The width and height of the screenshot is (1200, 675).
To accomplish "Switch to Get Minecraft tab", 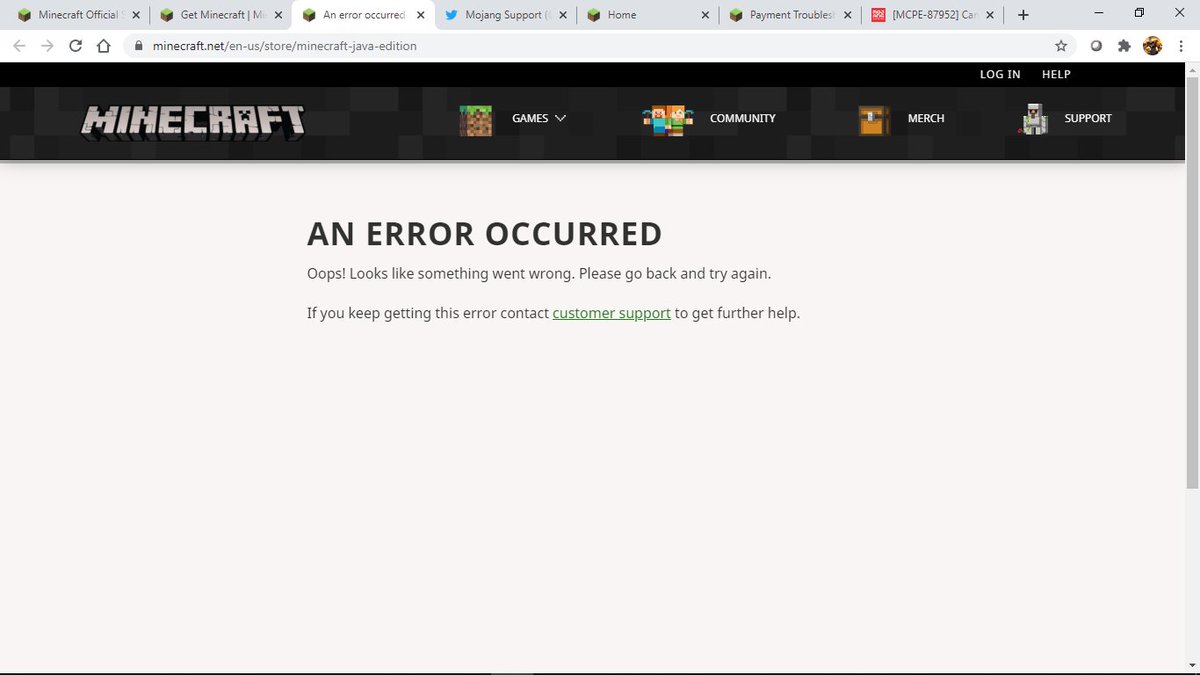I will point(221,15).
